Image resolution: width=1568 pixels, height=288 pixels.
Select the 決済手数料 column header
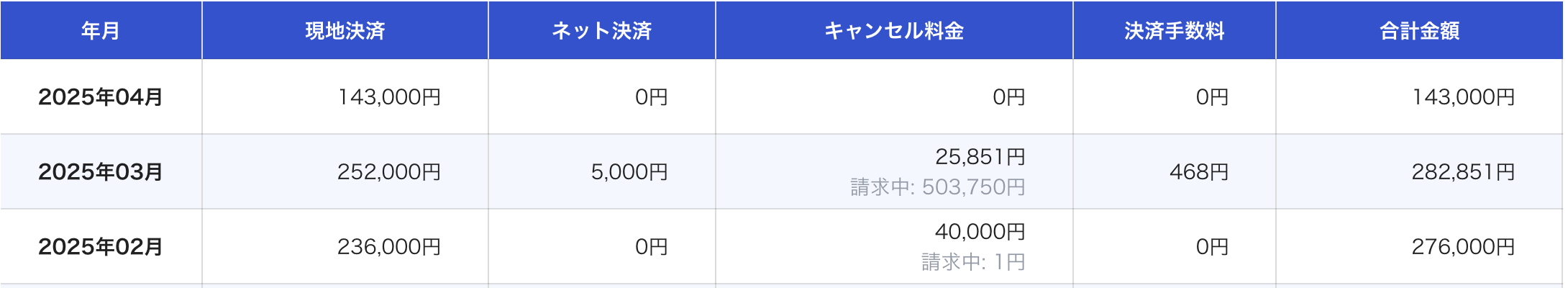click(x=1174, y=31)
